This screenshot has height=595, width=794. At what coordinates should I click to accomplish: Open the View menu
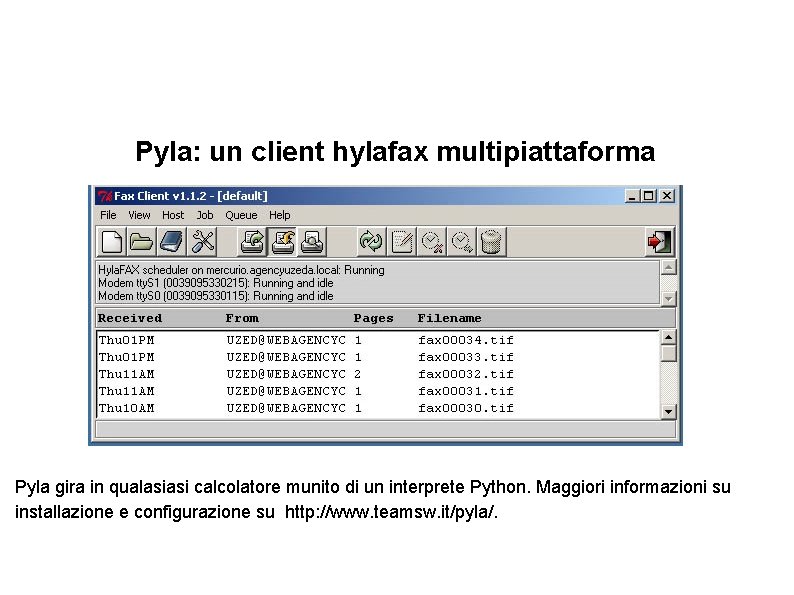point(139,215)
